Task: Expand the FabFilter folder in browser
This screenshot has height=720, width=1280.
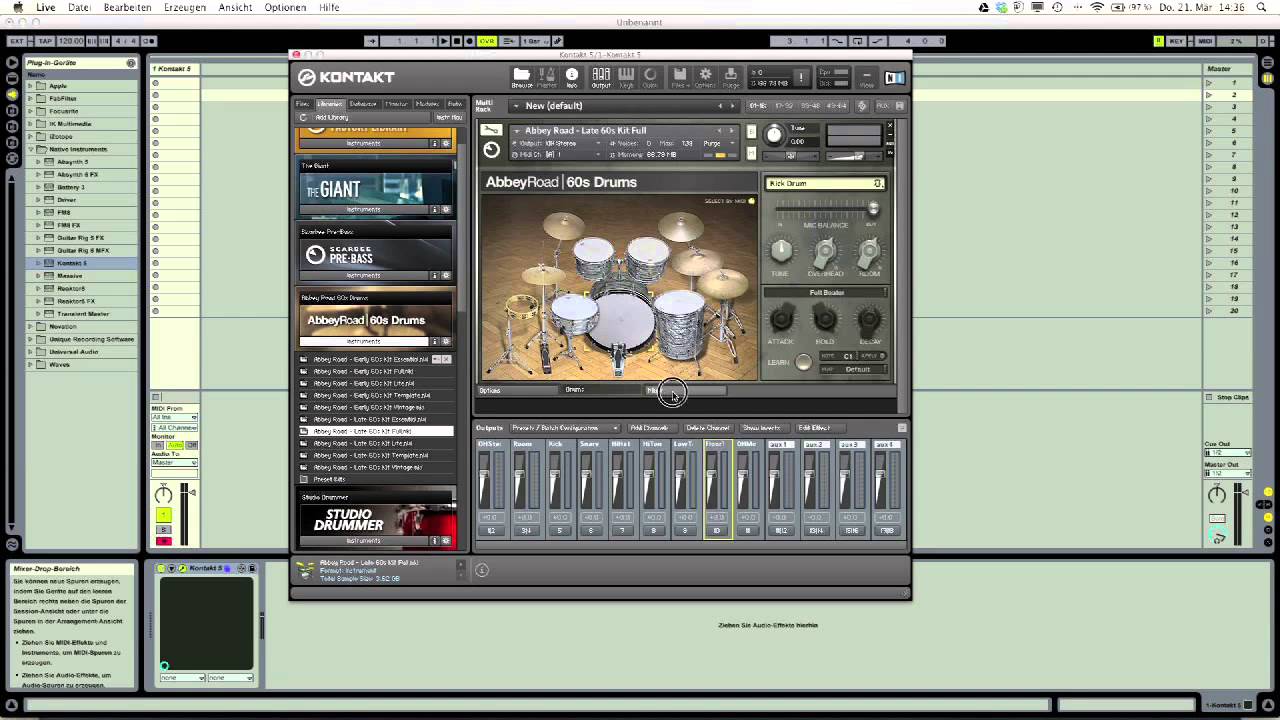Action: point(30,98)
